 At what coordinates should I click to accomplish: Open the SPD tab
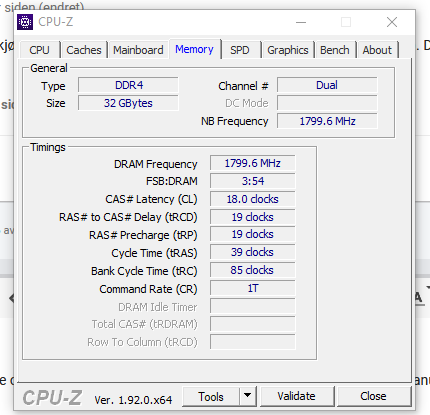pos(240,50)
